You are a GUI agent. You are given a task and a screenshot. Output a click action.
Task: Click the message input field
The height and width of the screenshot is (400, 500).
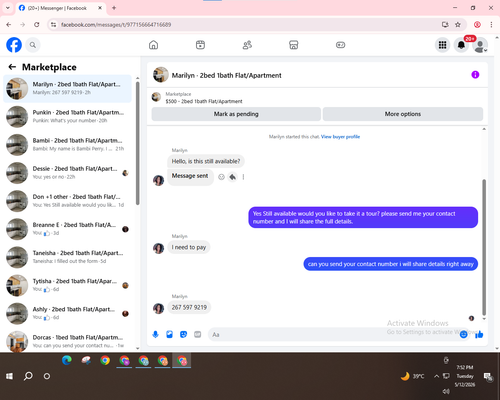point(333,334)
